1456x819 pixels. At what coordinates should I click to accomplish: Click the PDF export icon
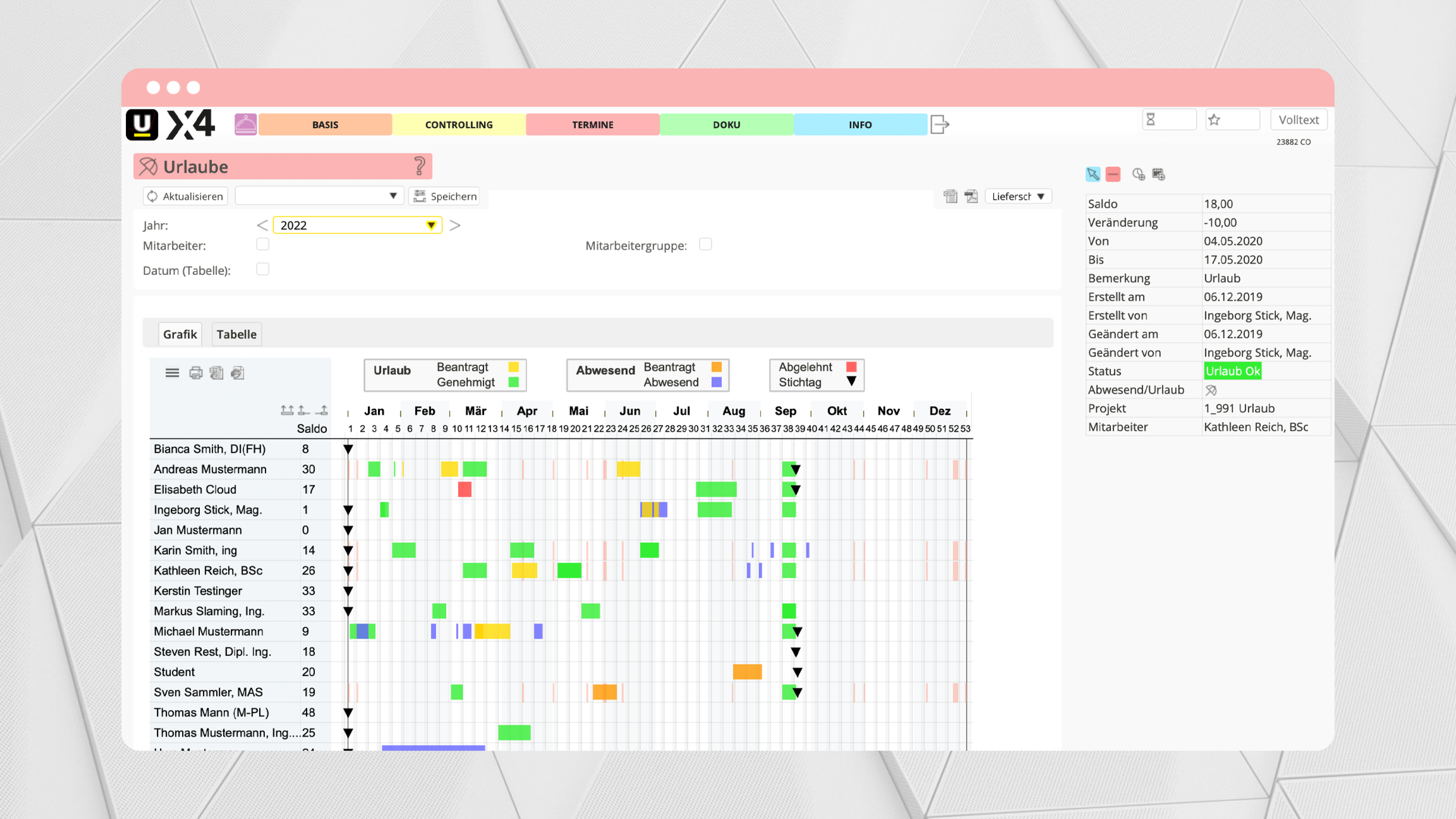click(971, 196)
